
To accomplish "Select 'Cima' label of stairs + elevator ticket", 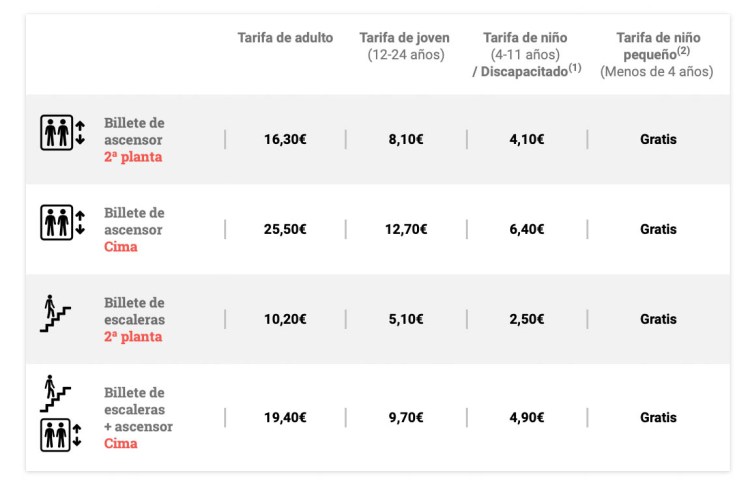I will 121,443.
